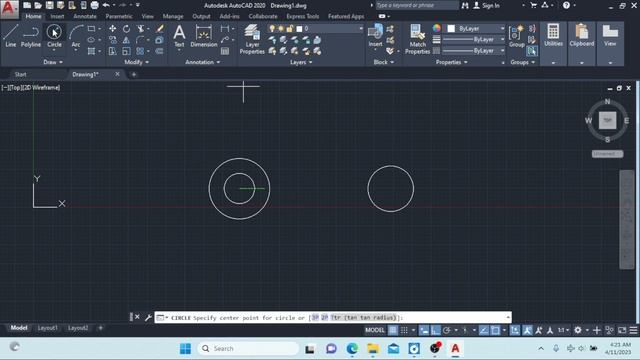Screen dimensions: 640x360
Task: Click the Stretch tool icon
Action: coord(112,51)
